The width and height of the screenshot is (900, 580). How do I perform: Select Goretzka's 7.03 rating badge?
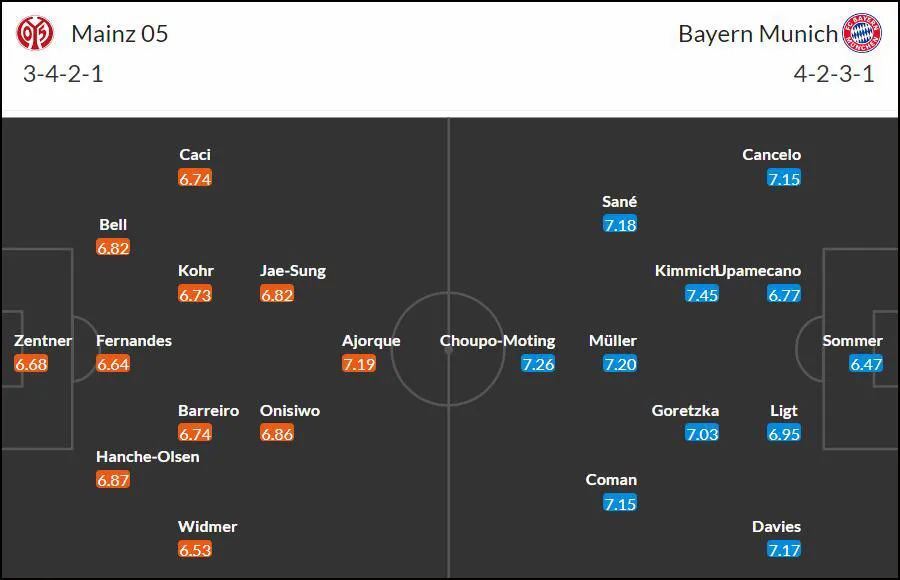point(702,434)
